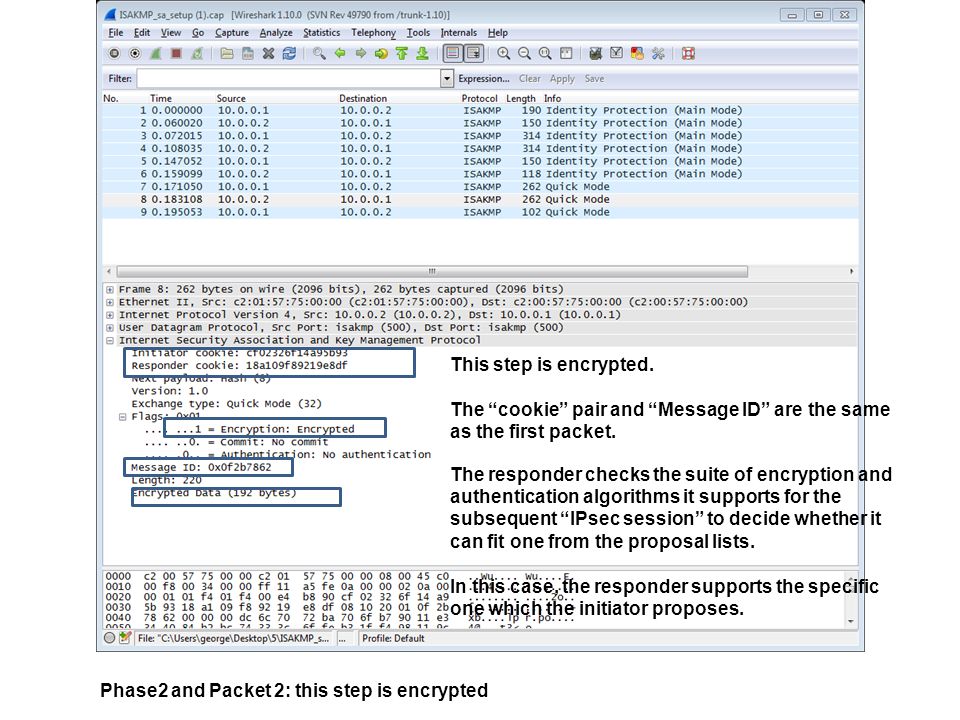Open coloring rules icon
This screenshot has height=720, width=960.
tap(637, 54)
